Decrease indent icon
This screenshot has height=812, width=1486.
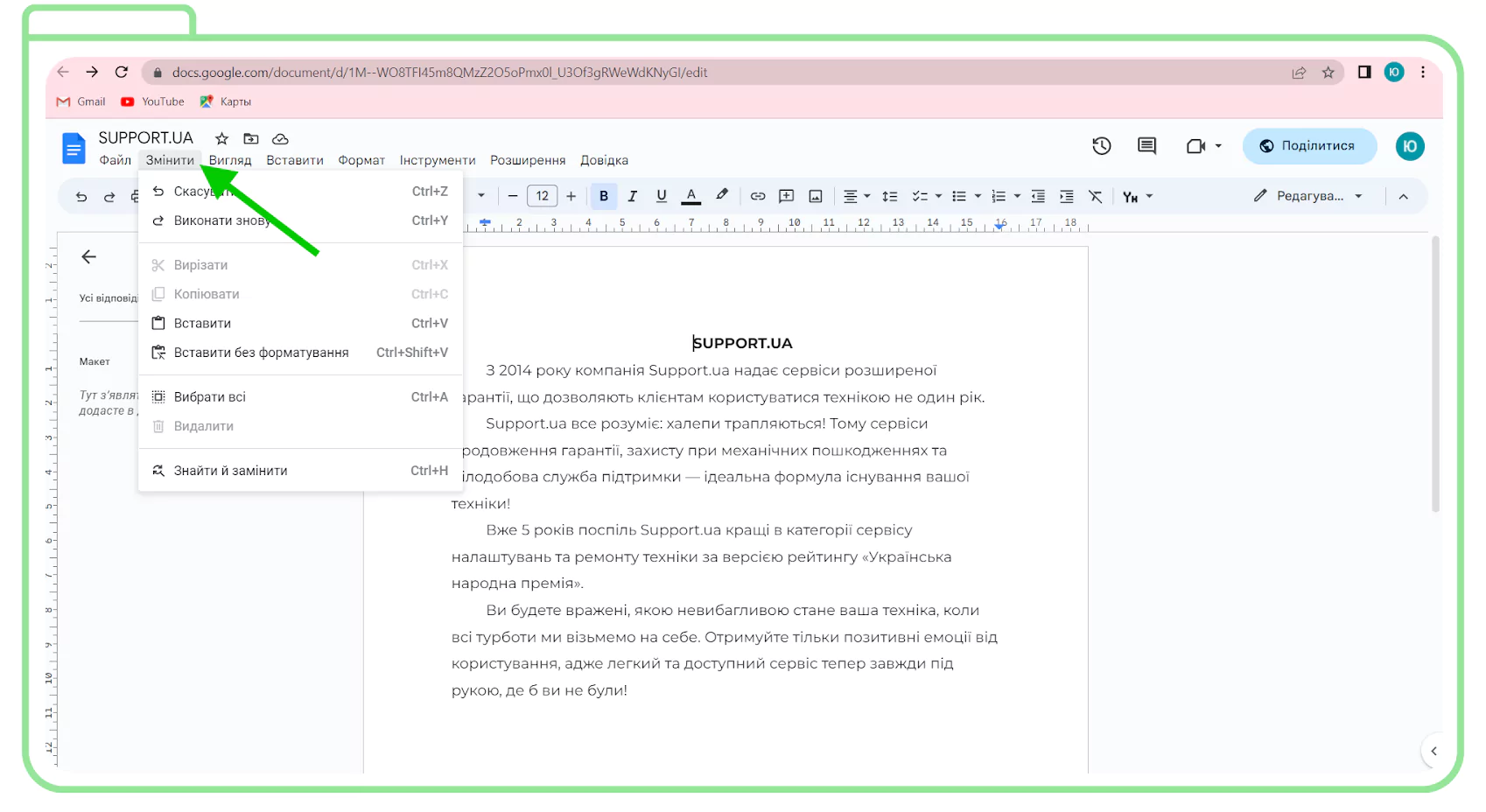pos(1038,196)
